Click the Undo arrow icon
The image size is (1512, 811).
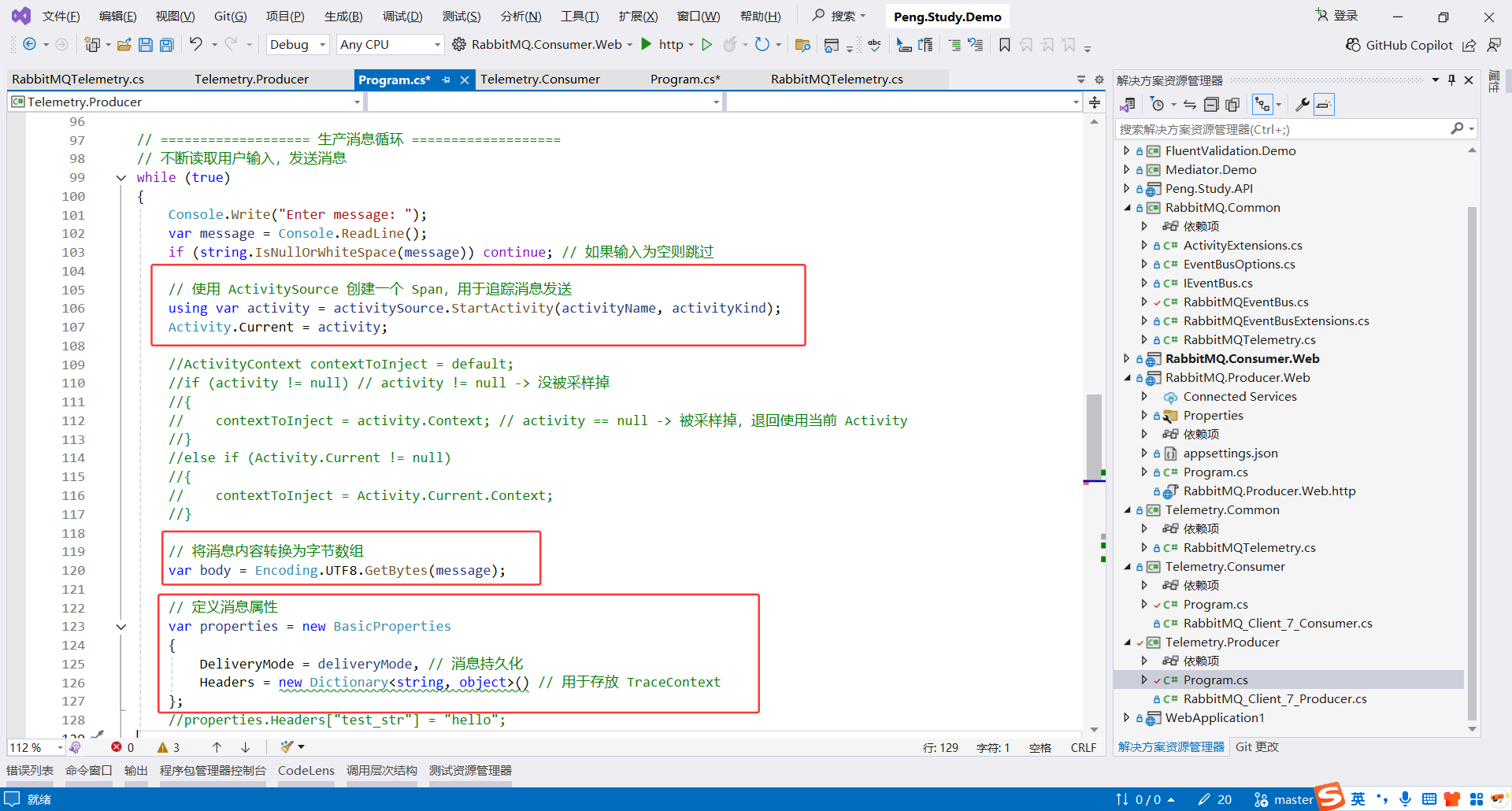(x=196, y=45)
